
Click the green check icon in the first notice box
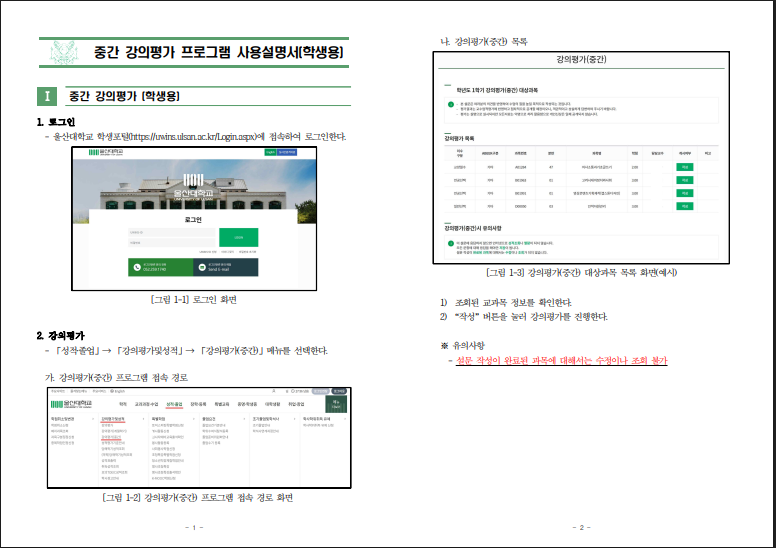coord(450,104)
